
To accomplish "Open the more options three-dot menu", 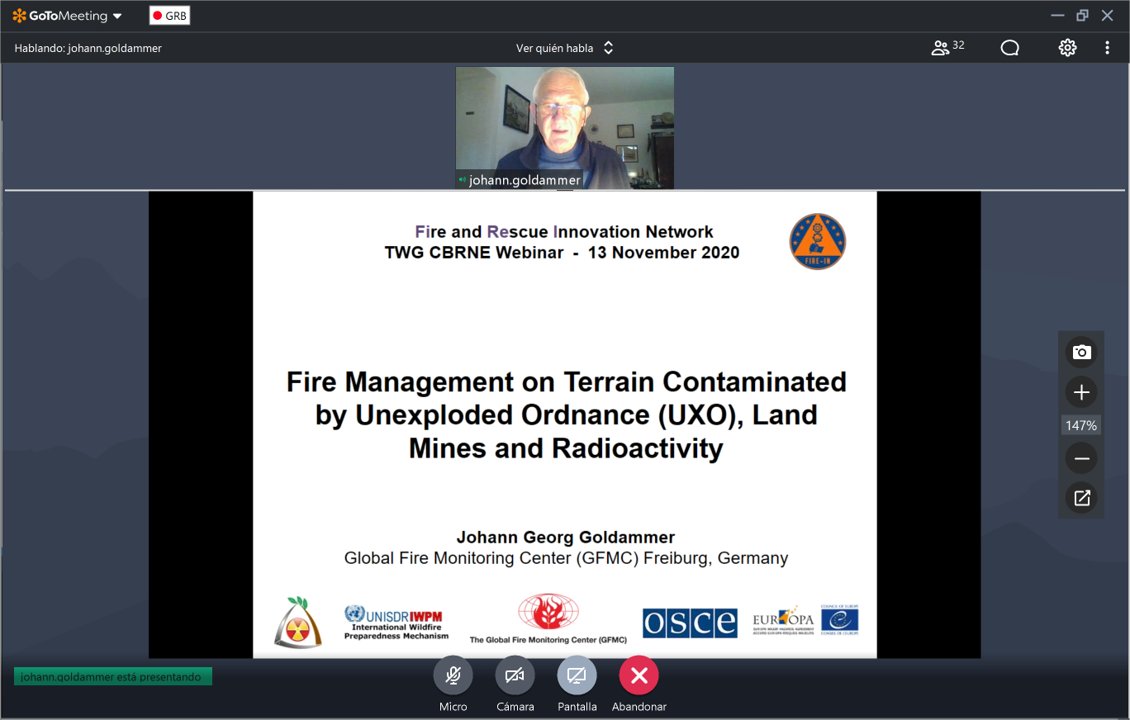I will point(1107,48).
